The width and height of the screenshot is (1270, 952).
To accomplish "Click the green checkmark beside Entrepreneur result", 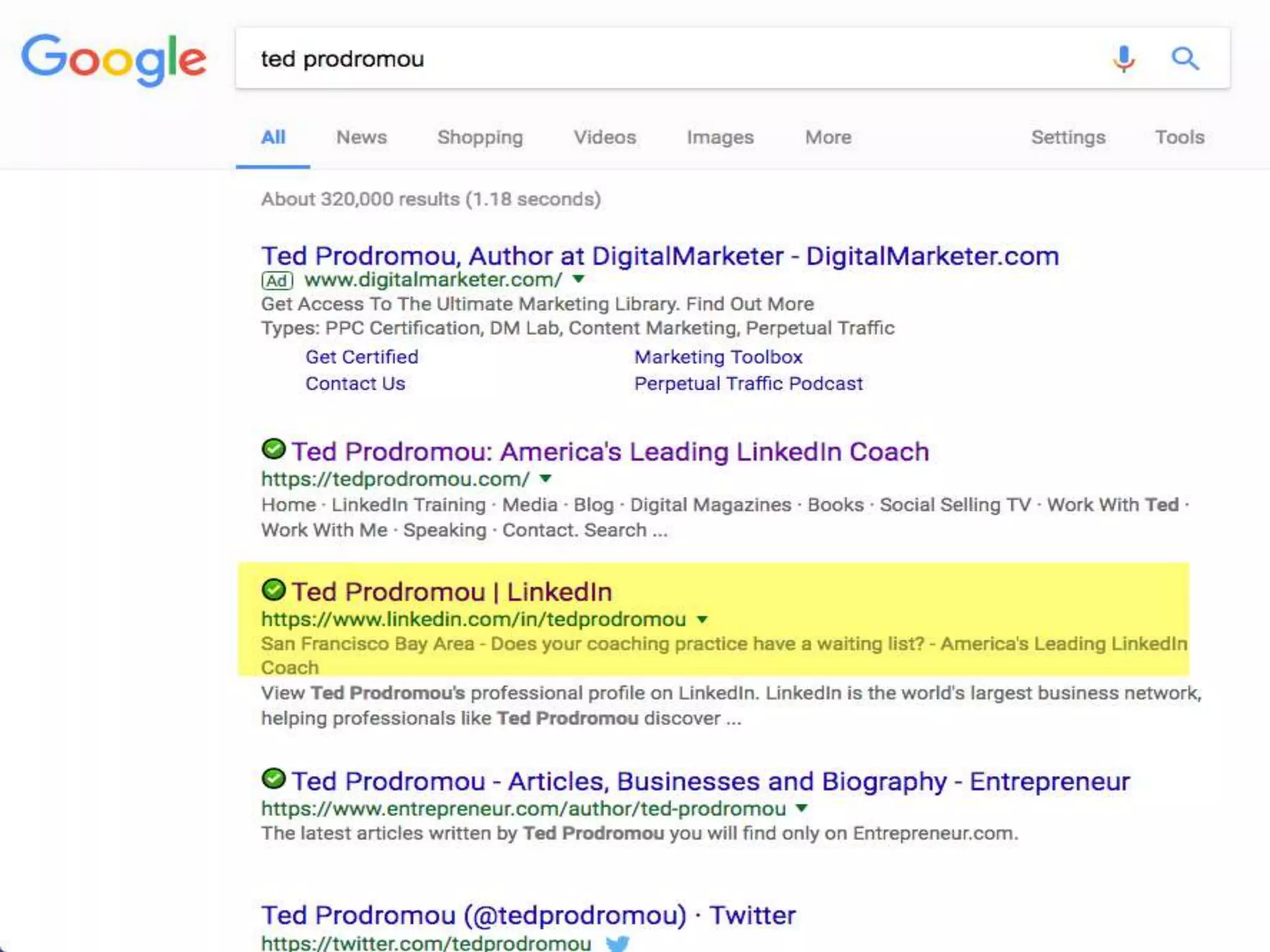I will 273,778.
